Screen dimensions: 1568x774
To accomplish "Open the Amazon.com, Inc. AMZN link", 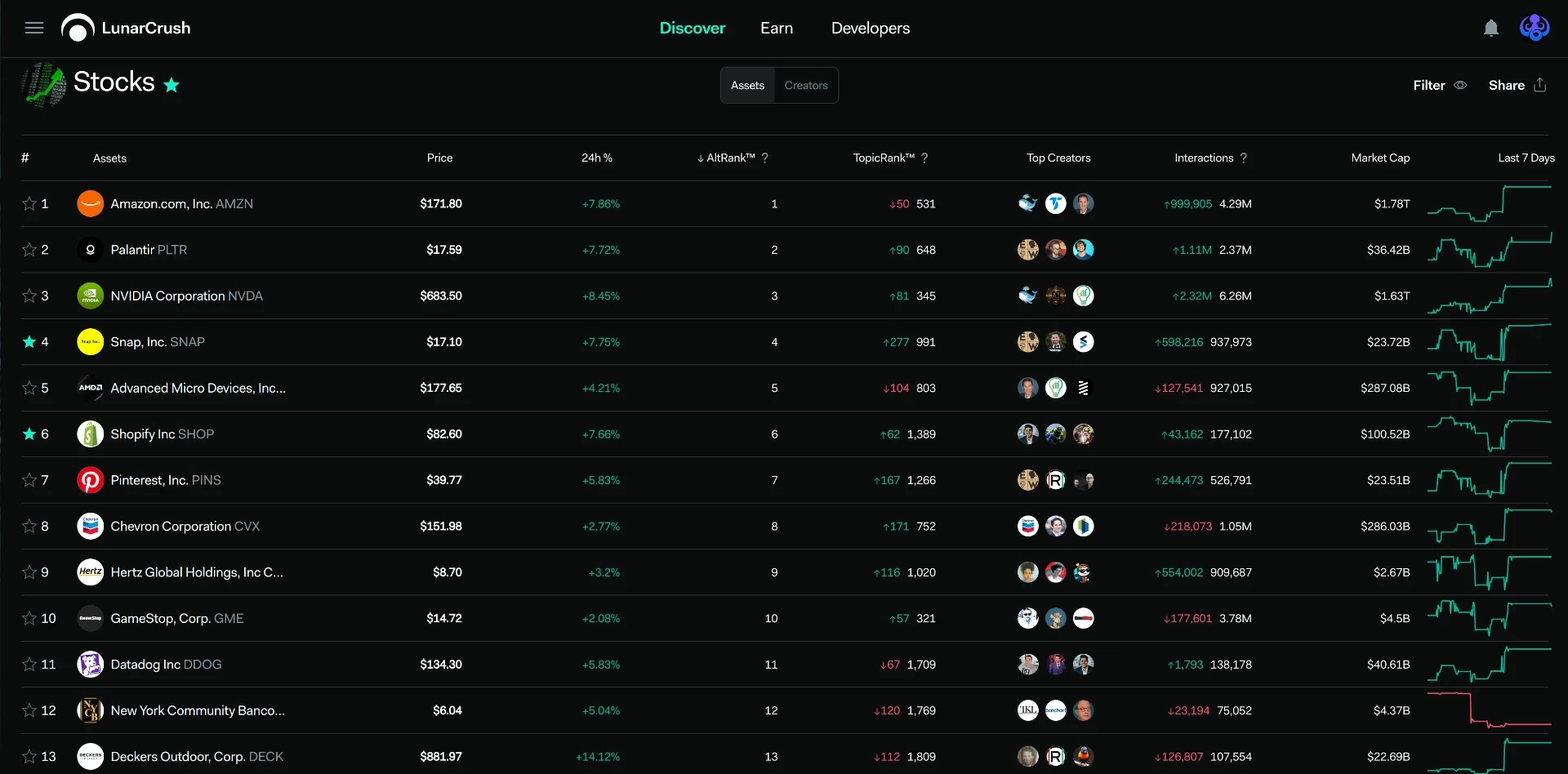I will coord(182,203).
